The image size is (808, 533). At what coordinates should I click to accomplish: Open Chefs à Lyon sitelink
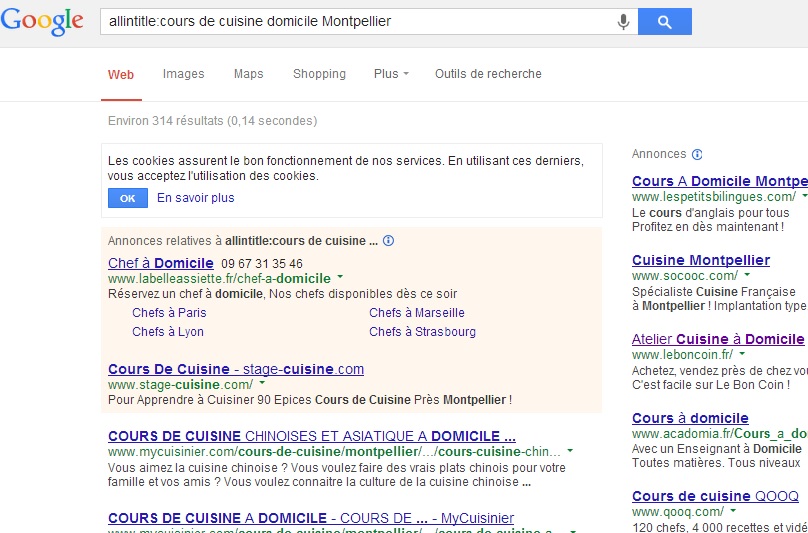coord(168,332)
